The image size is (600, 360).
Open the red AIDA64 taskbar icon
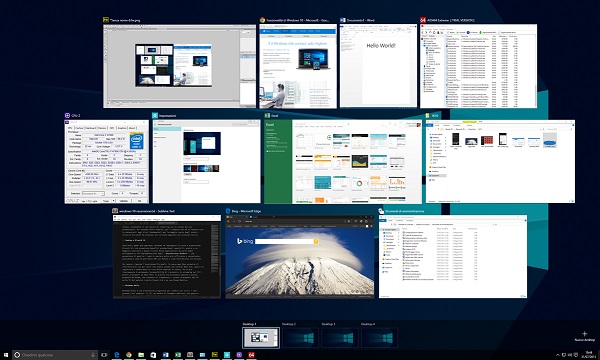point(251,355)
